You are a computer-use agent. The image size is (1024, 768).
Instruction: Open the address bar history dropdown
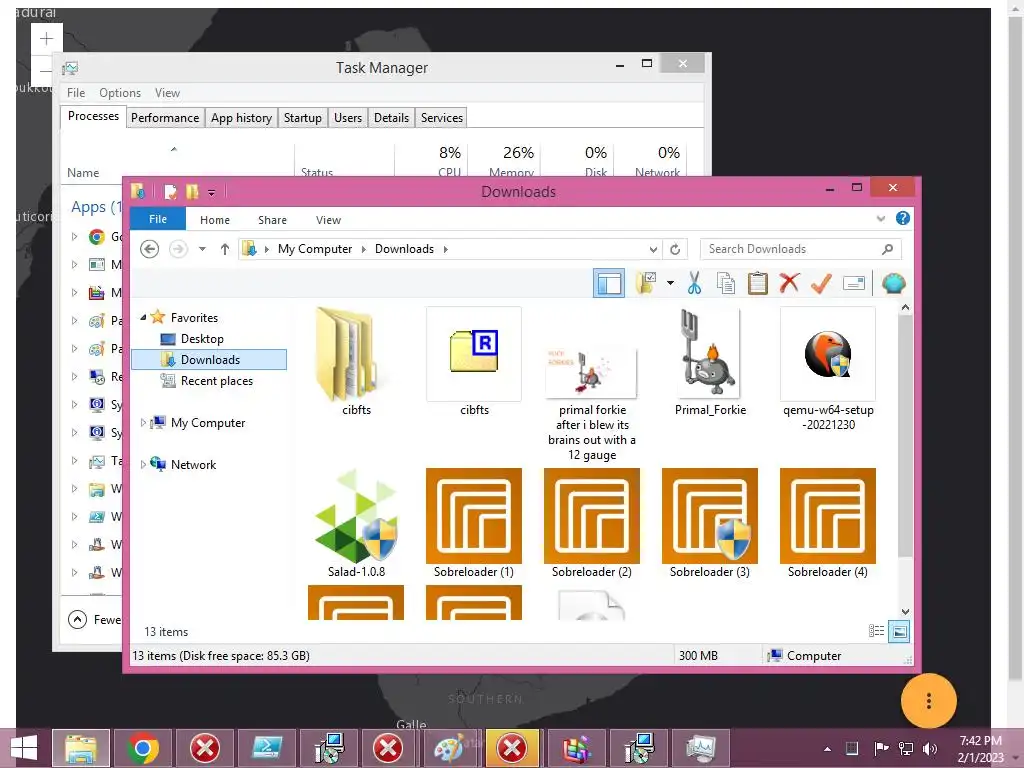(x=653, y=249)
